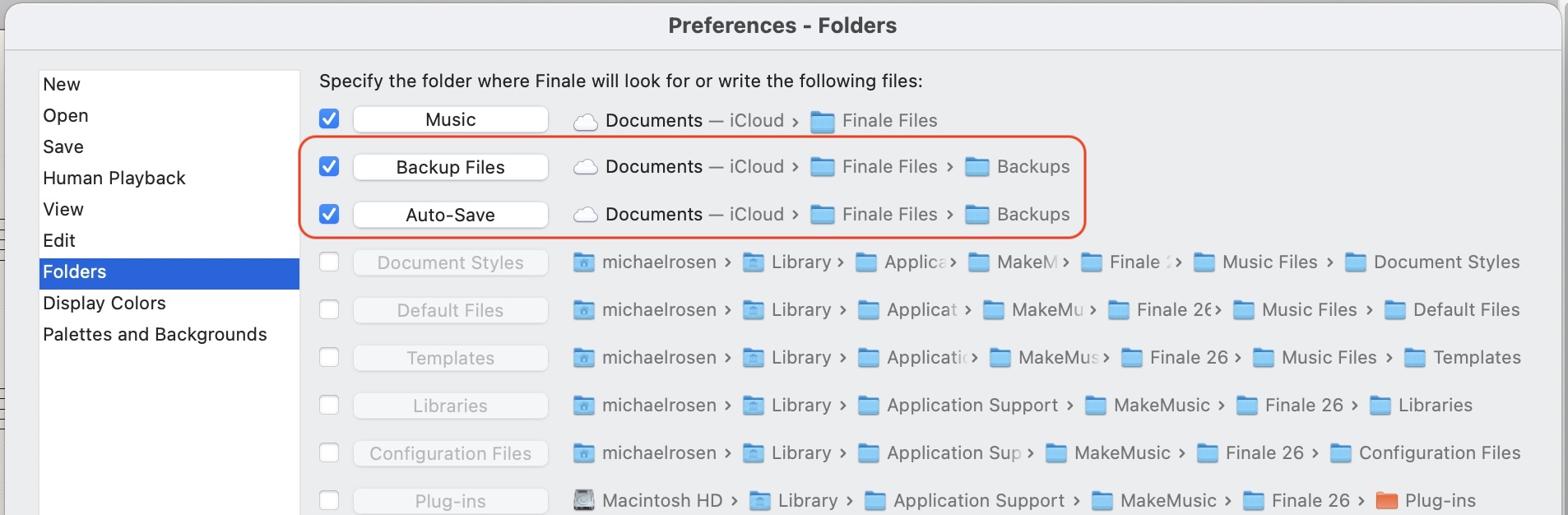Click the Backups folder icon in Backup Files row
Viewport: 1568px width, 515px height.
coord(977,167)
